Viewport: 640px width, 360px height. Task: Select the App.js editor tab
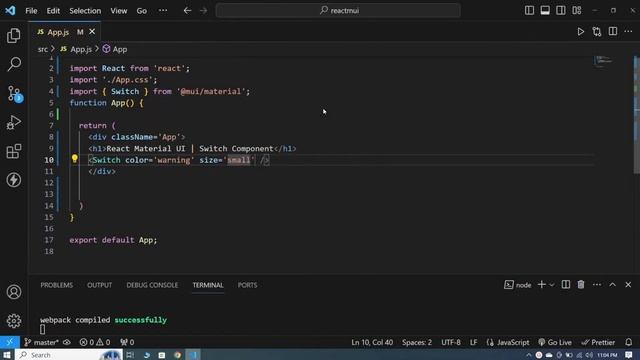(x=64, y=32)
